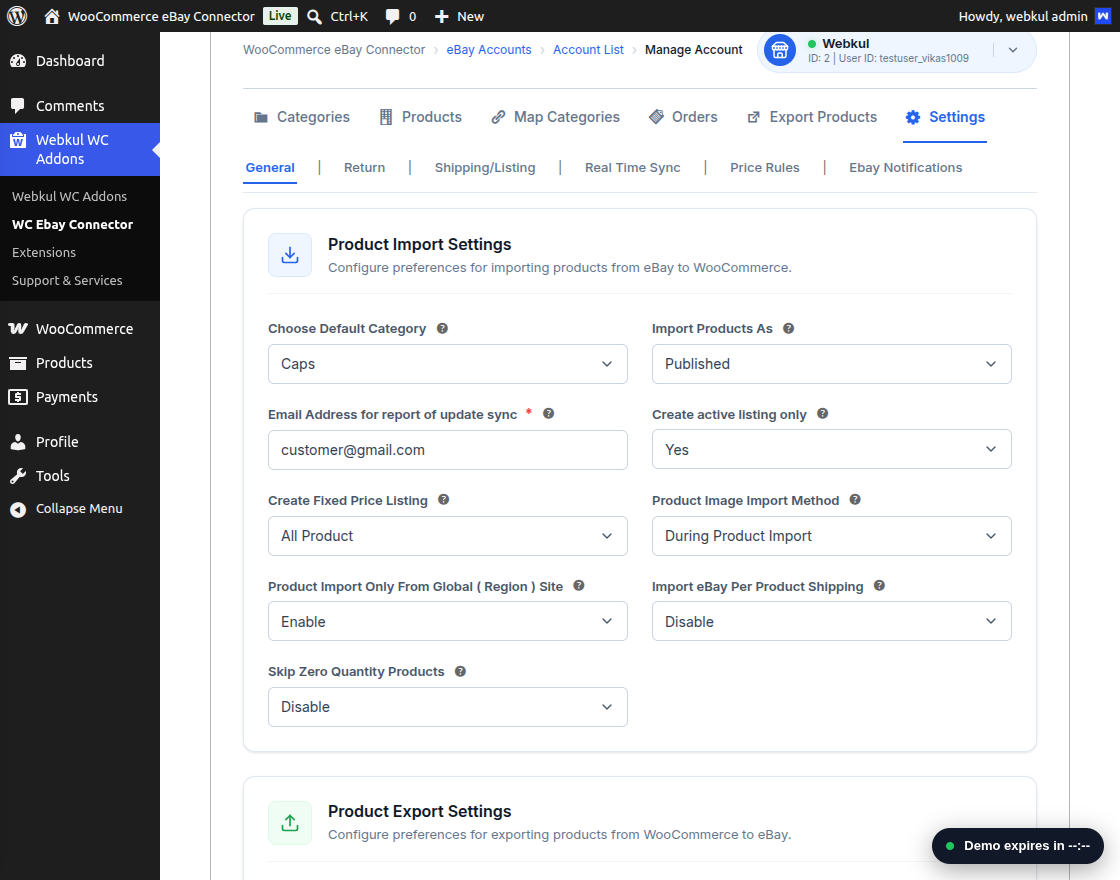Select the main Settings tab
1120x880 pixels.
pyautogui.click(x=945, y=117)
